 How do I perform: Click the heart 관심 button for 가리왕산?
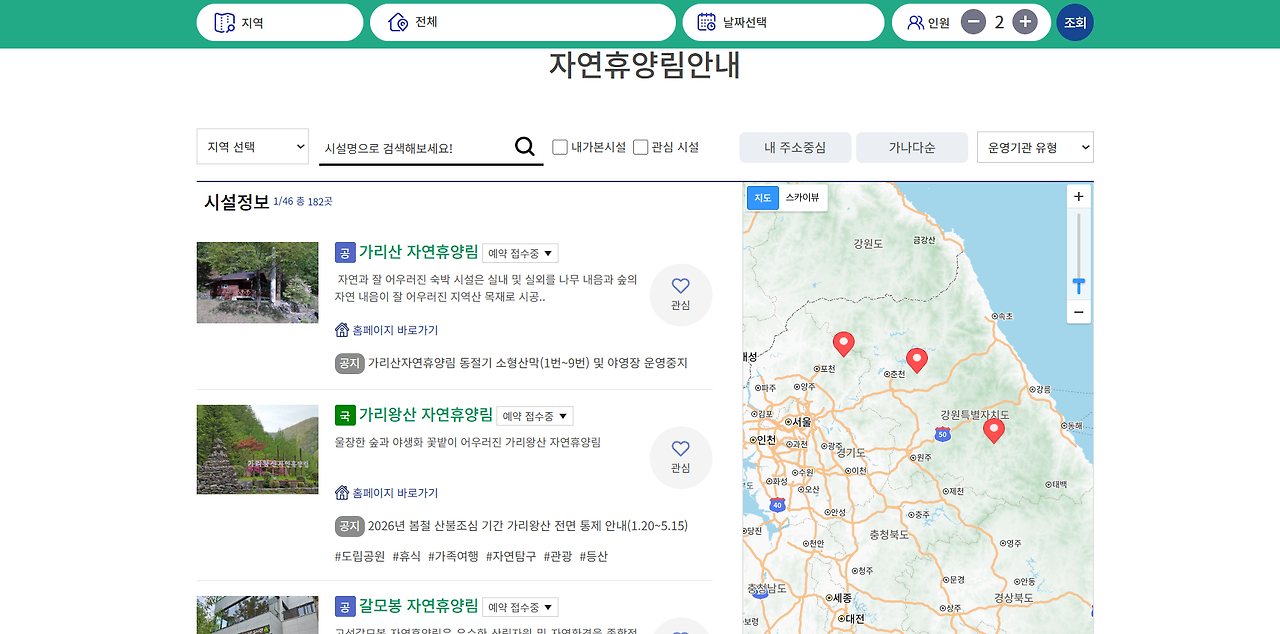pos(681,458)
